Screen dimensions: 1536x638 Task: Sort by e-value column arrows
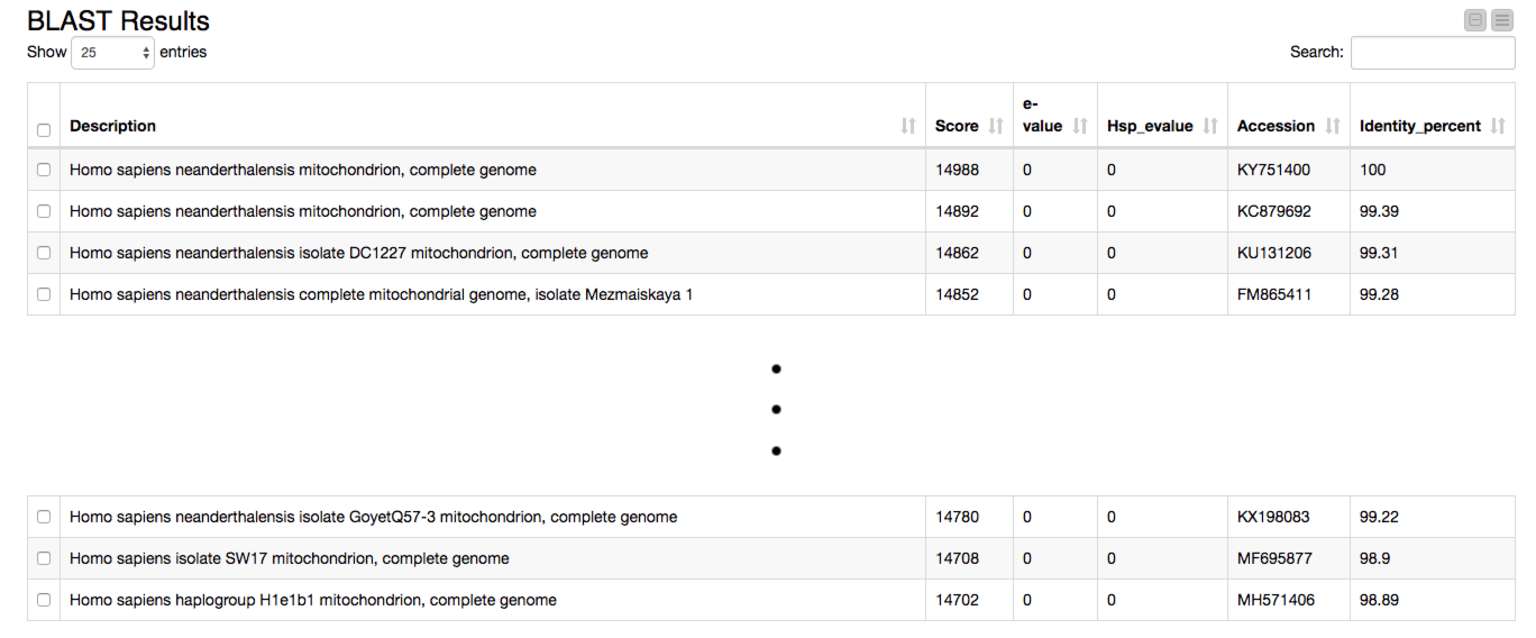(x=1080, y=126)
